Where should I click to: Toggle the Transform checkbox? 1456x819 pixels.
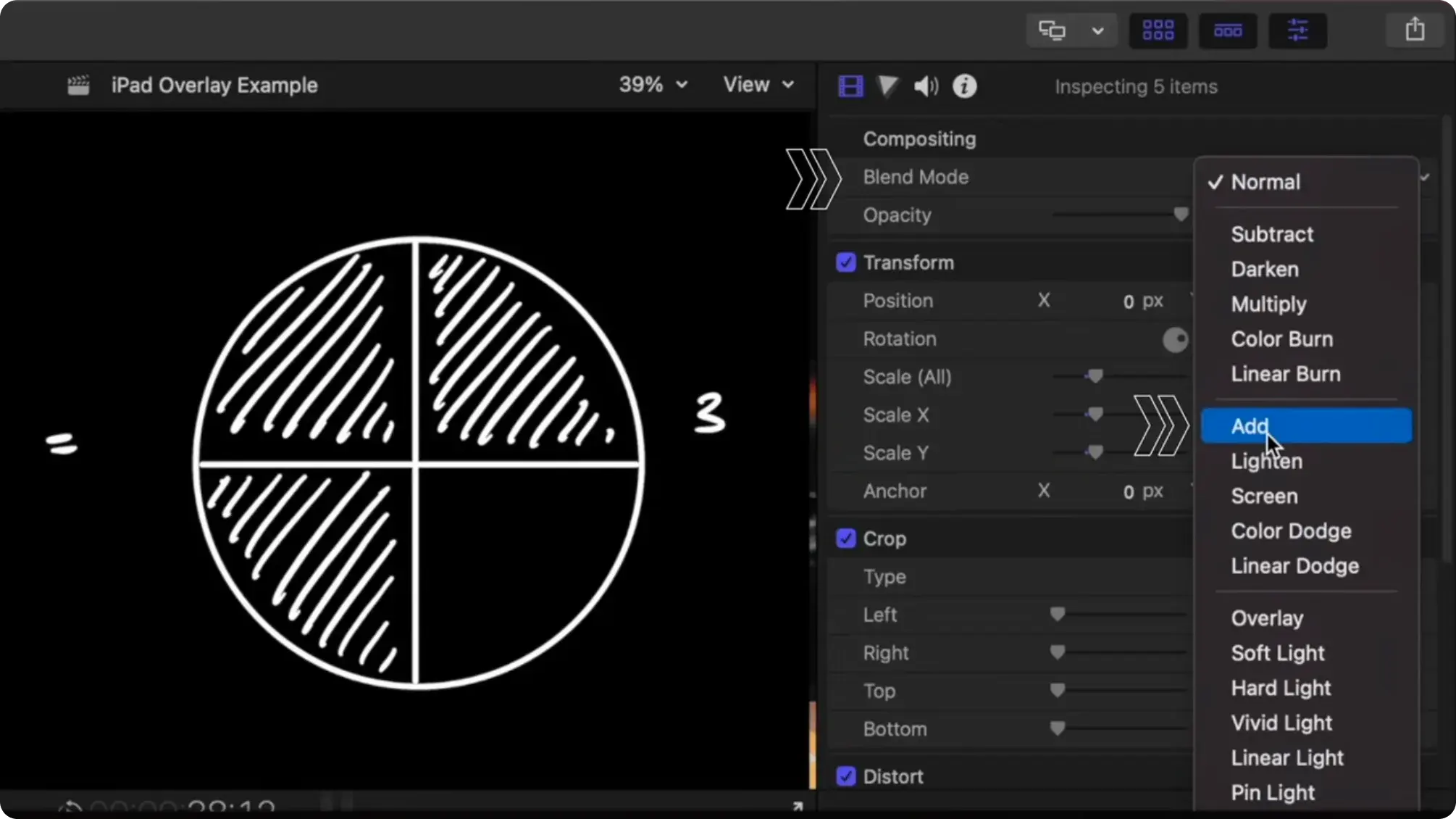coord(846,262)
